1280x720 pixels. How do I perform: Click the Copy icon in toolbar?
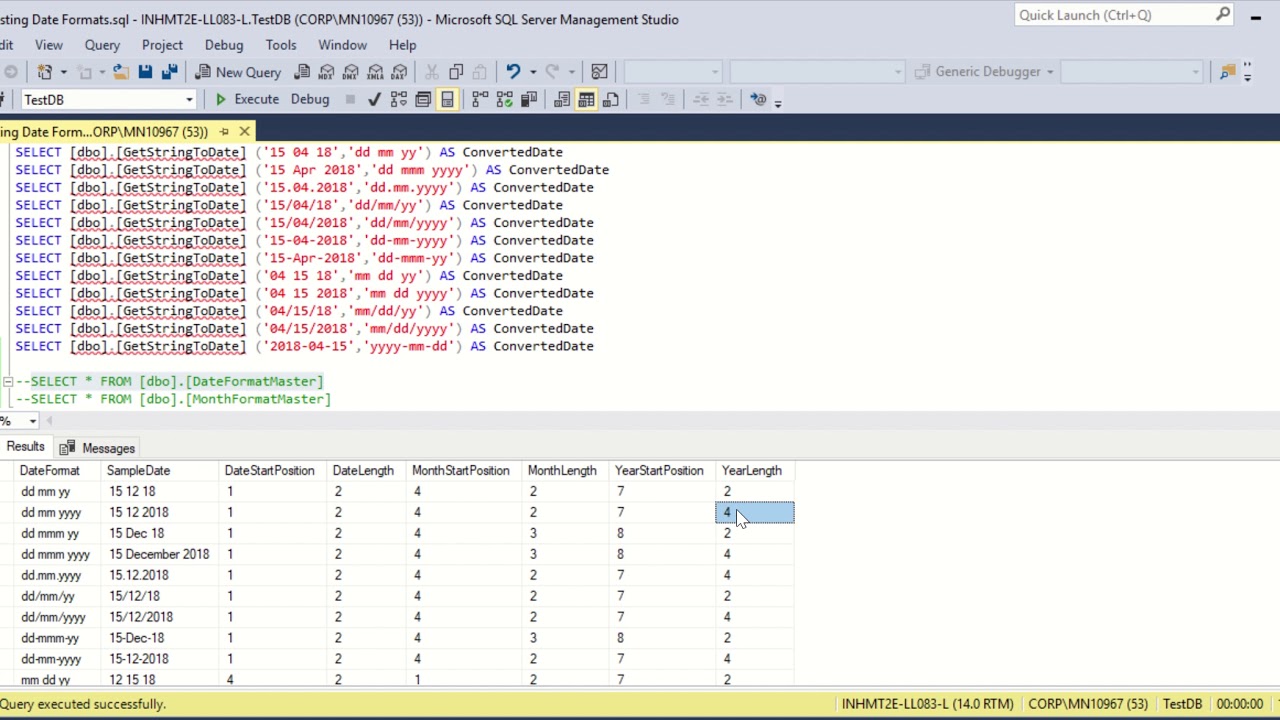(x=456, y=71)
